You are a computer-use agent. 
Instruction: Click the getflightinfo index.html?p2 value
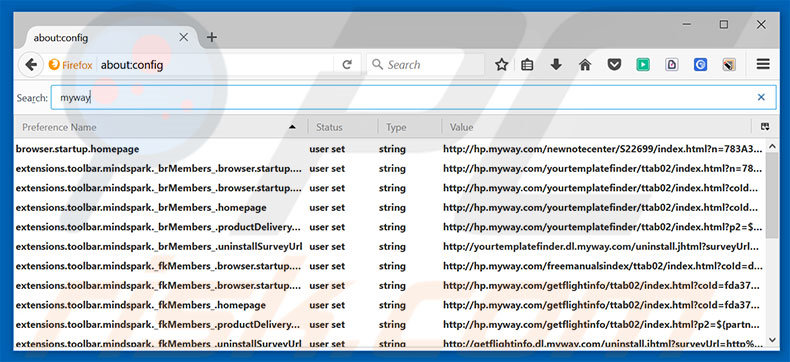point(602,325)
